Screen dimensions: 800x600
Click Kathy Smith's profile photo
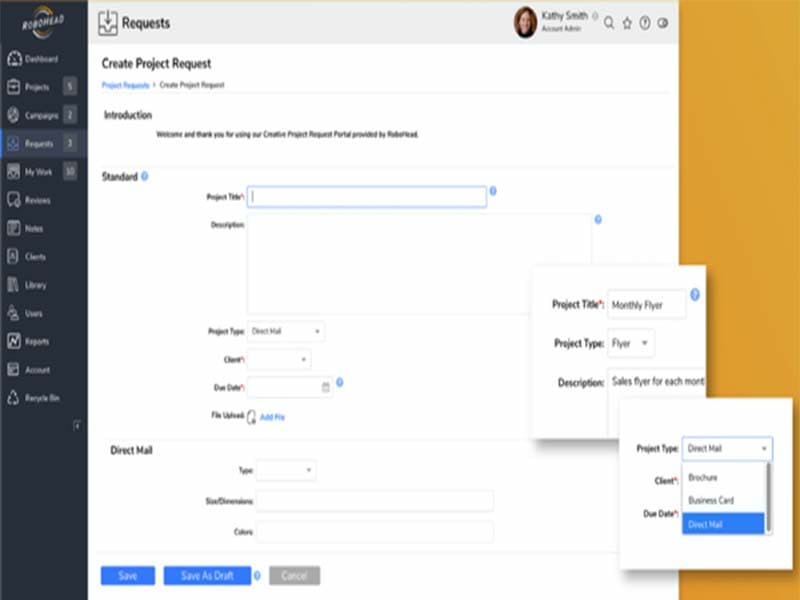(526, 22)
